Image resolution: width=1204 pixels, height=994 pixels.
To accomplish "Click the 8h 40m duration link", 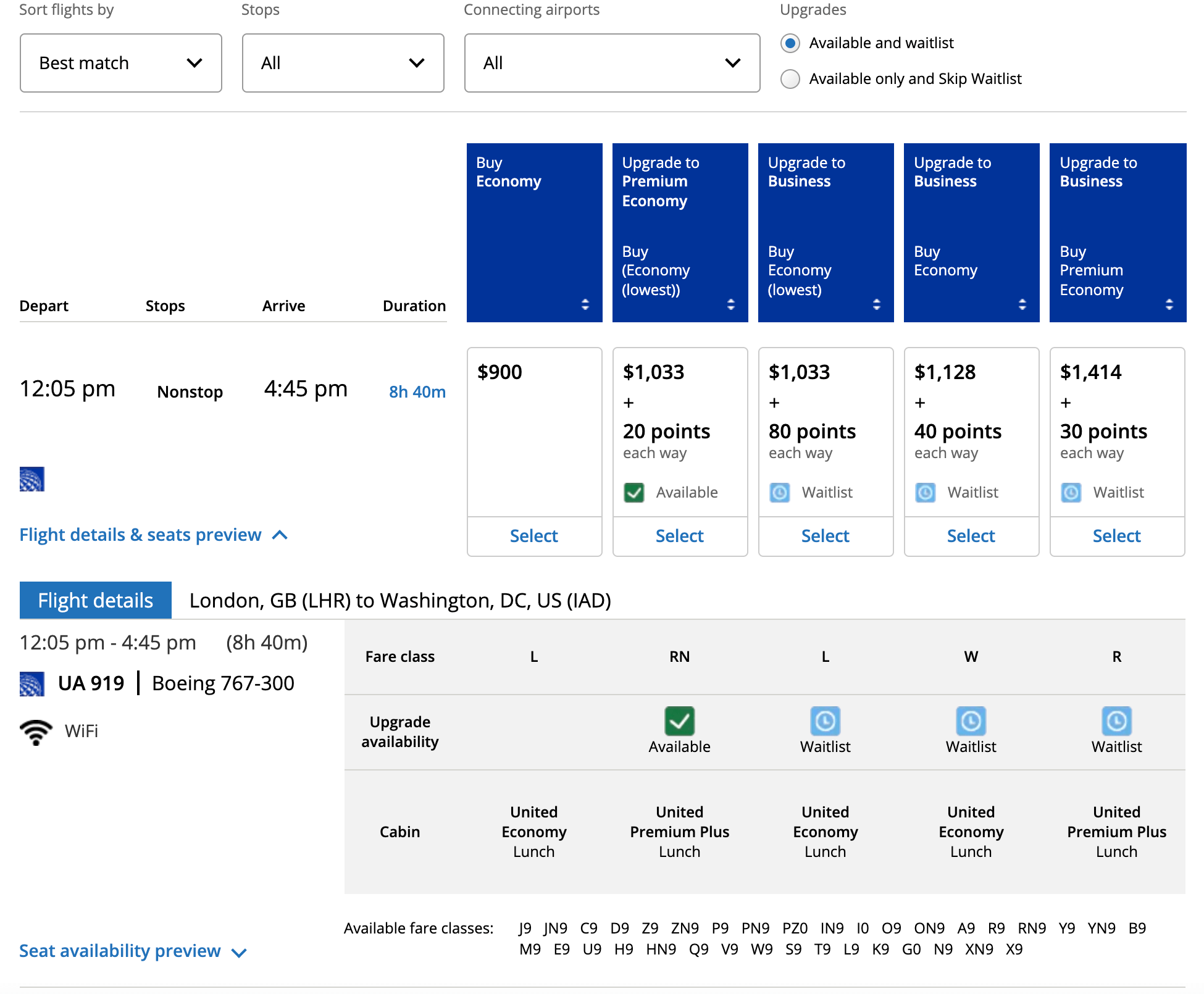I will pyautogui.click(x=416, y=391).
